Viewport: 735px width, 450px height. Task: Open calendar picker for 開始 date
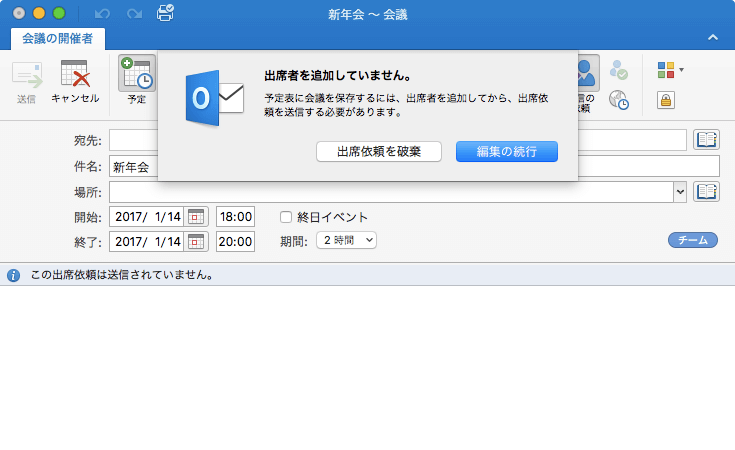pos(195,217)
